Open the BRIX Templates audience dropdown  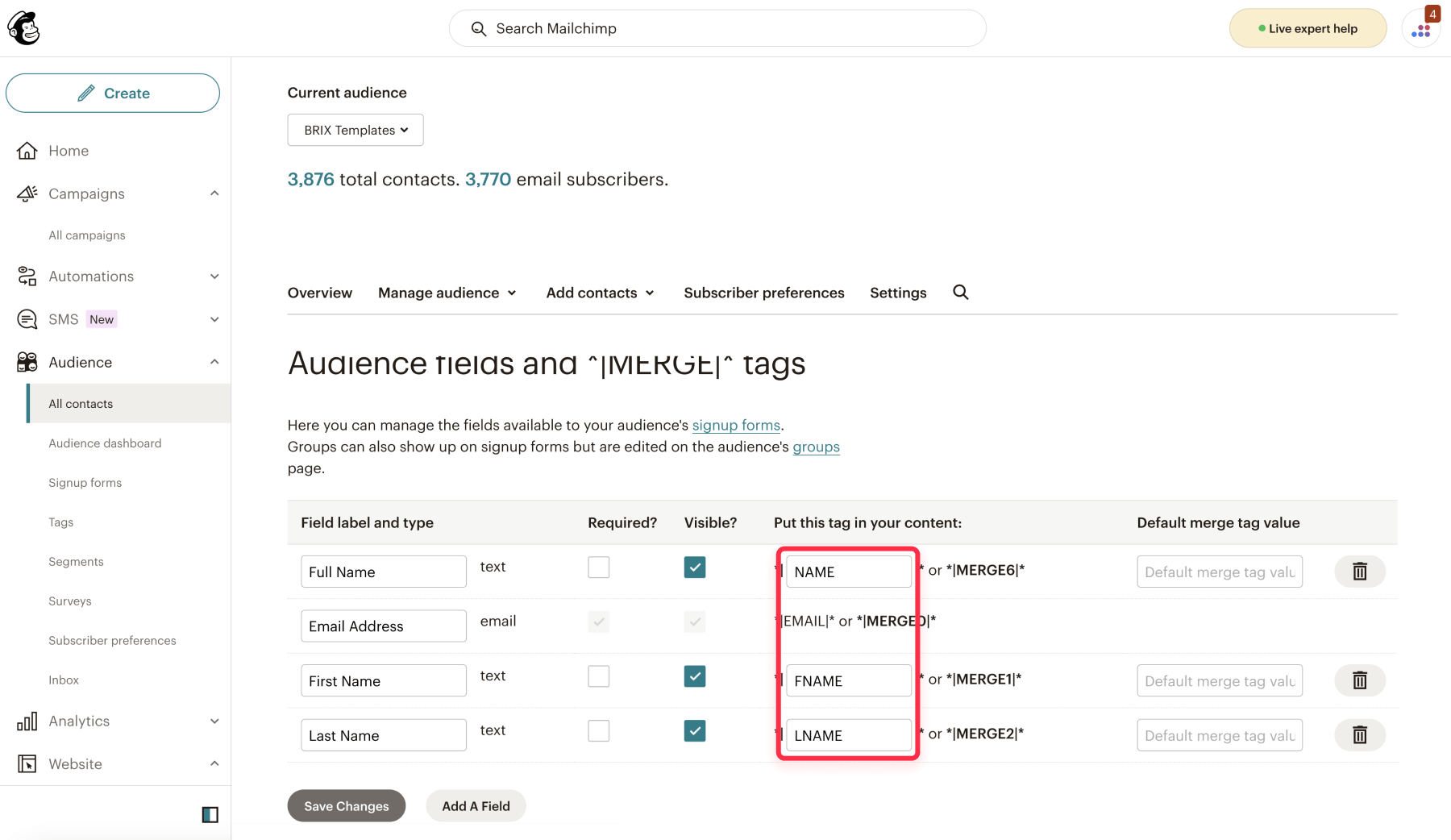point(355,130)
